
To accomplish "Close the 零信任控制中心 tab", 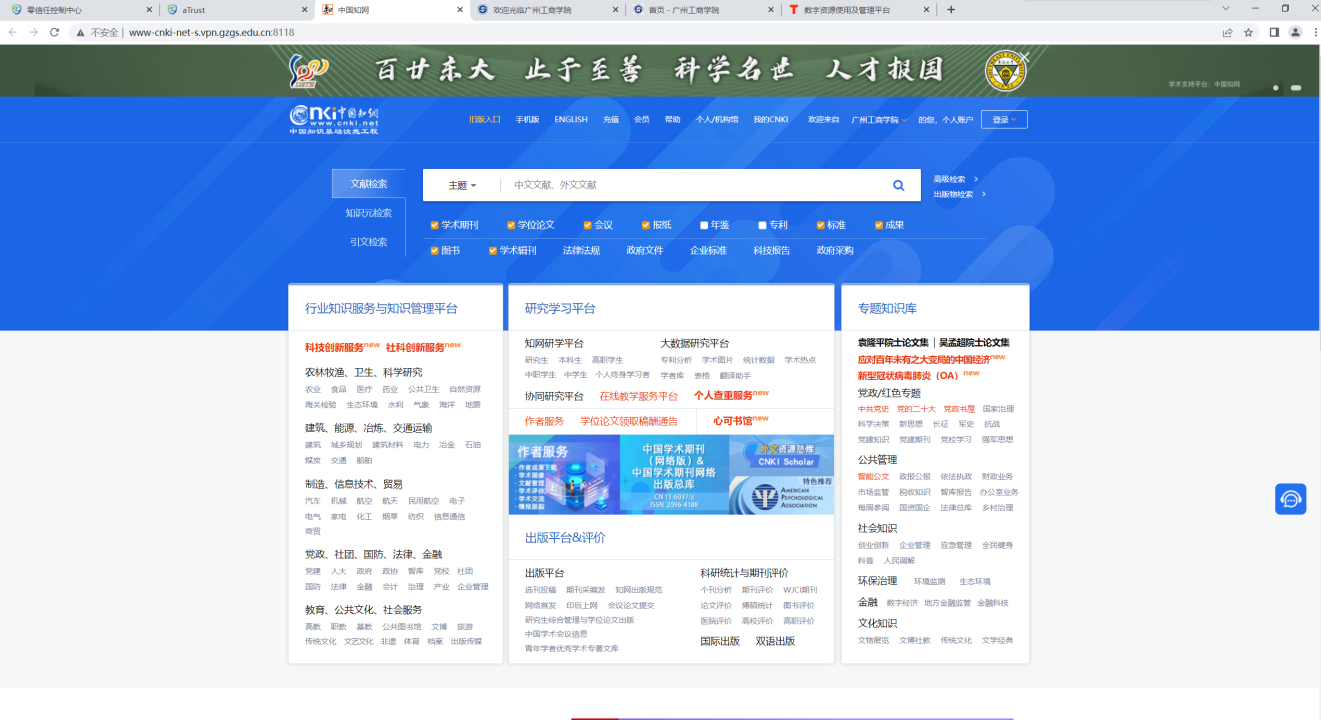I will [149, 9].
